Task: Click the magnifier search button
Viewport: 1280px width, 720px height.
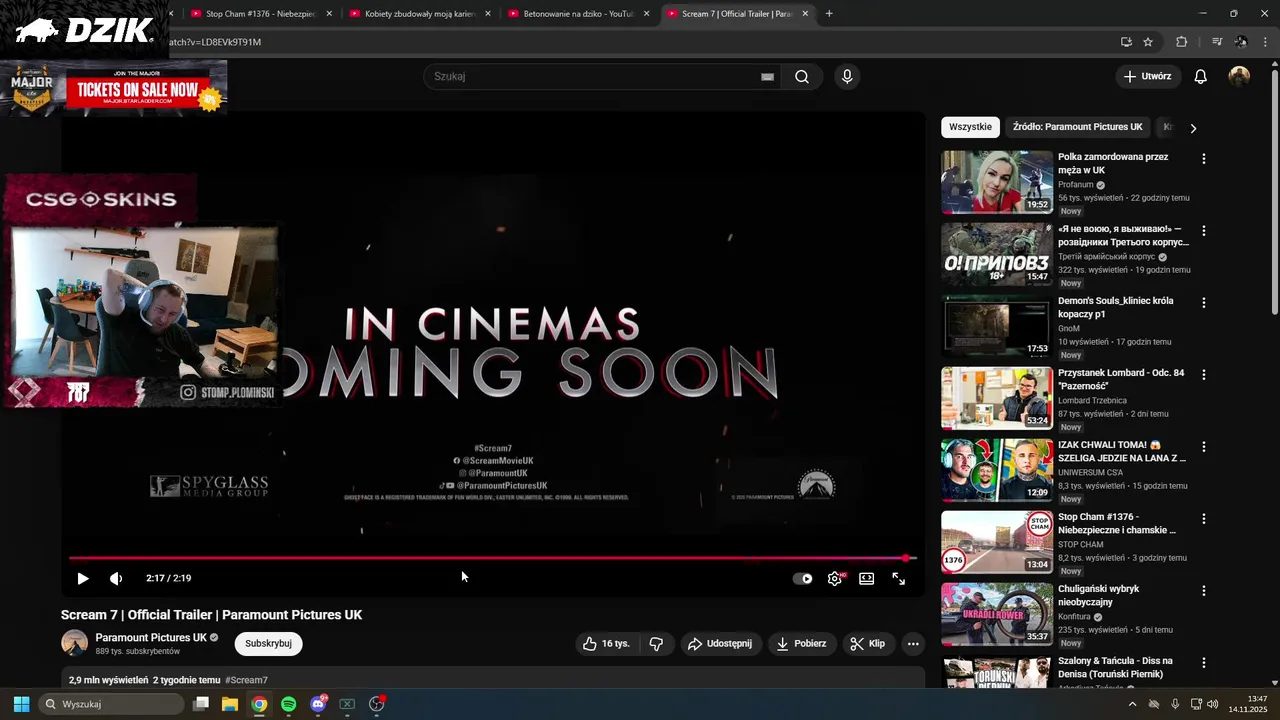Action: (x=802, y=76)
